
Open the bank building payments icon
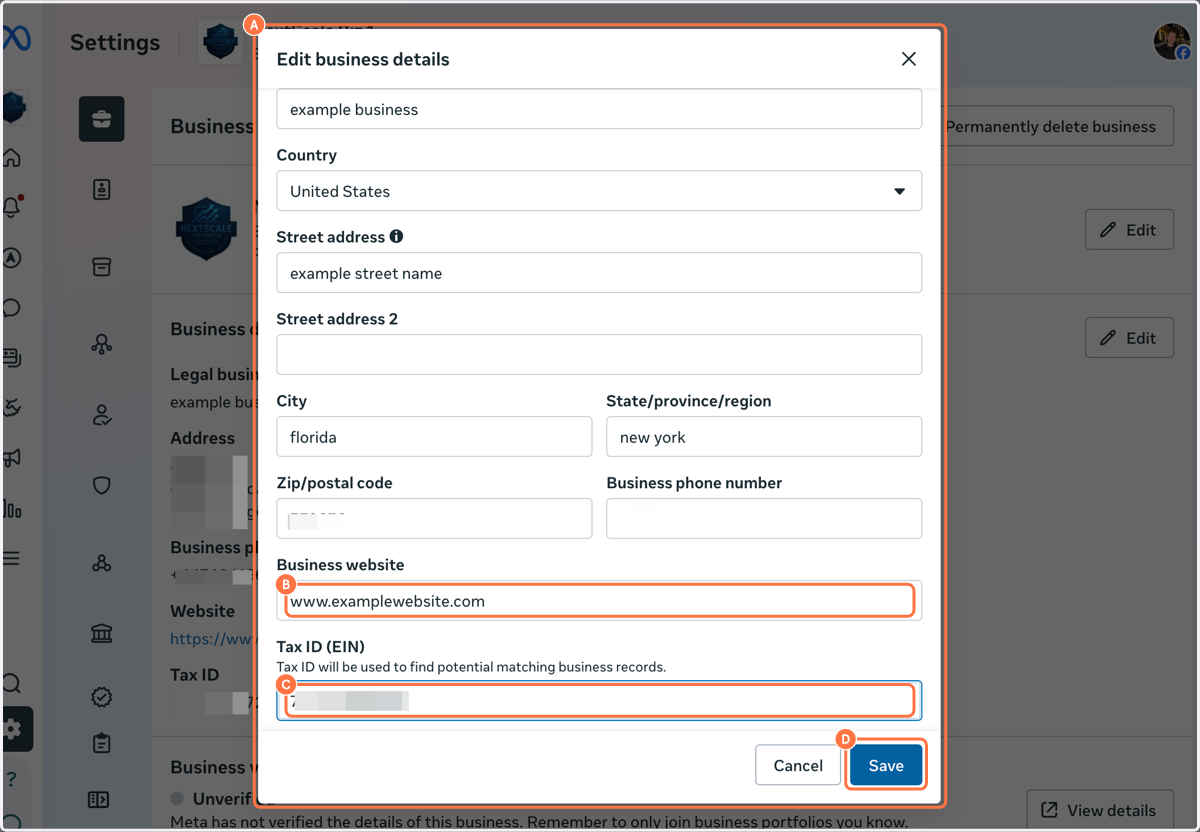tap(102, 632)
